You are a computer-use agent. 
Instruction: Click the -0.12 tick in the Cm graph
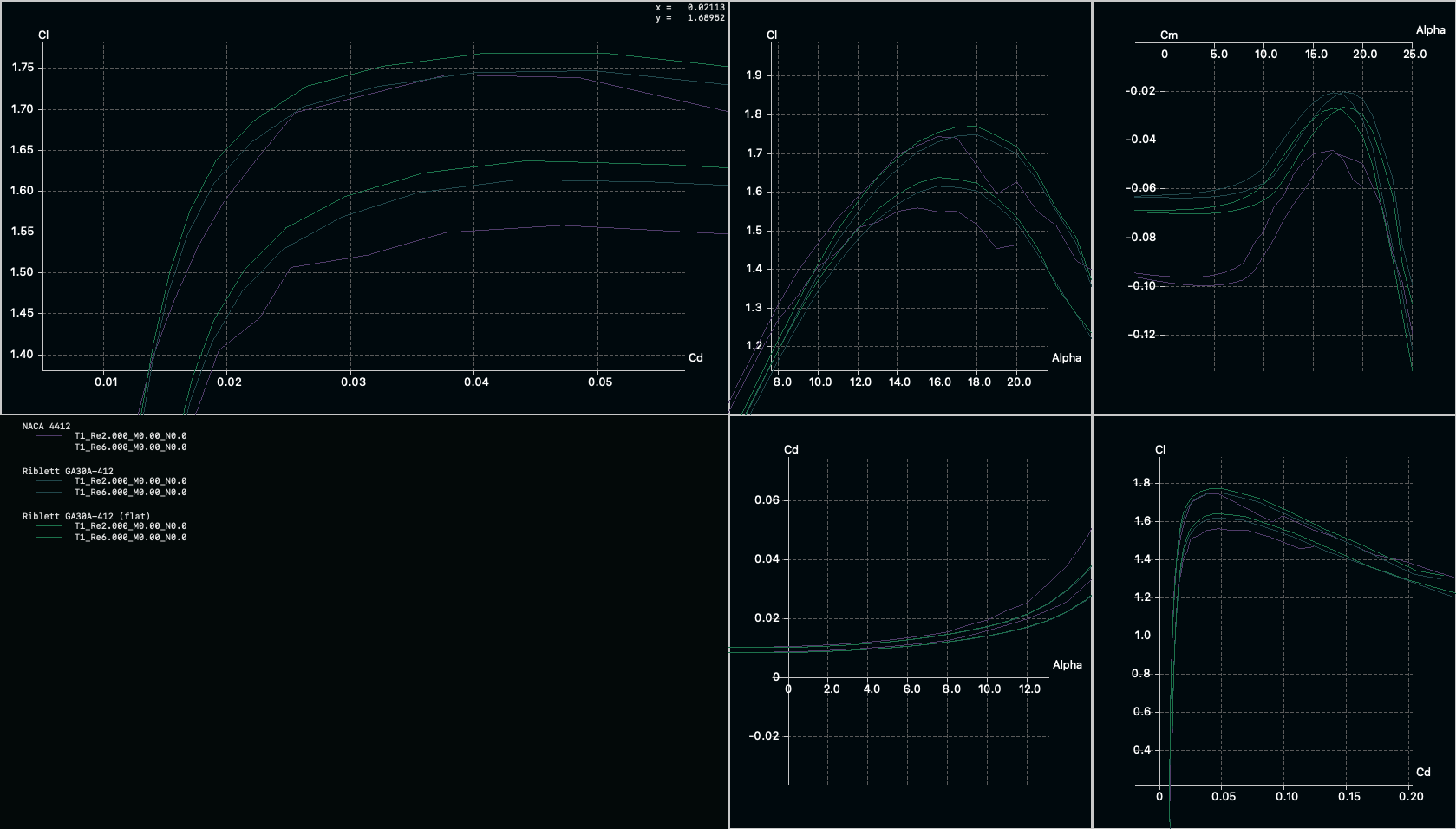pyautogui.click(x=1140, y=335)
